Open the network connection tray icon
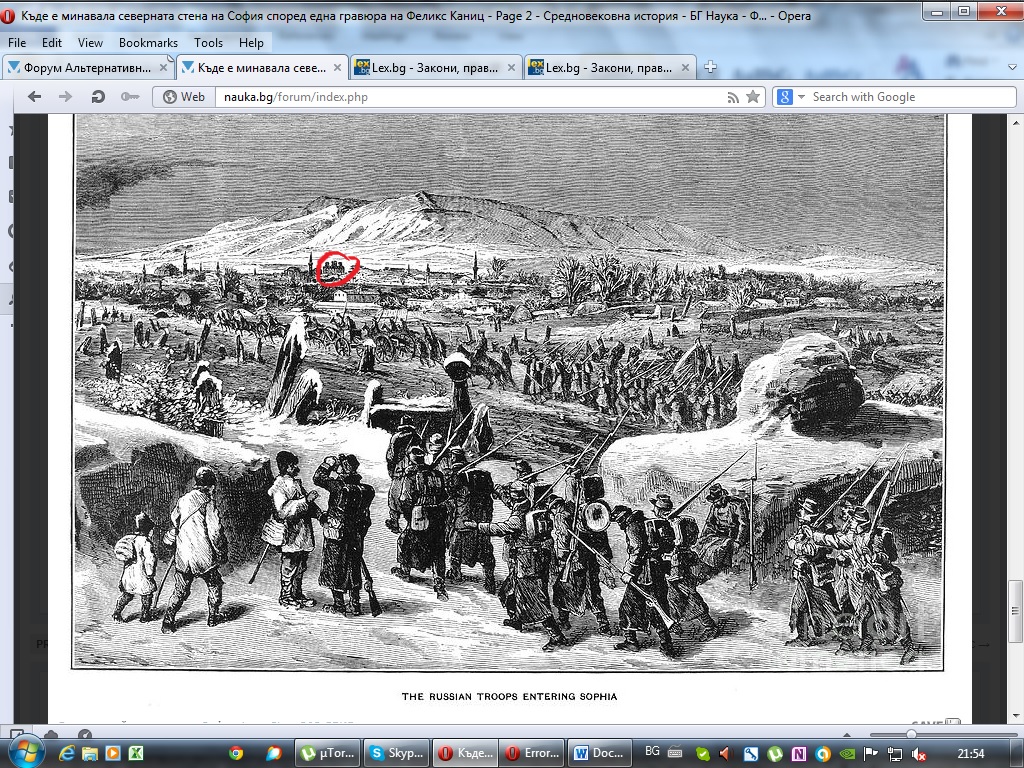The height and width of the screenshot is (768, 1024). (x=895, y=754)
